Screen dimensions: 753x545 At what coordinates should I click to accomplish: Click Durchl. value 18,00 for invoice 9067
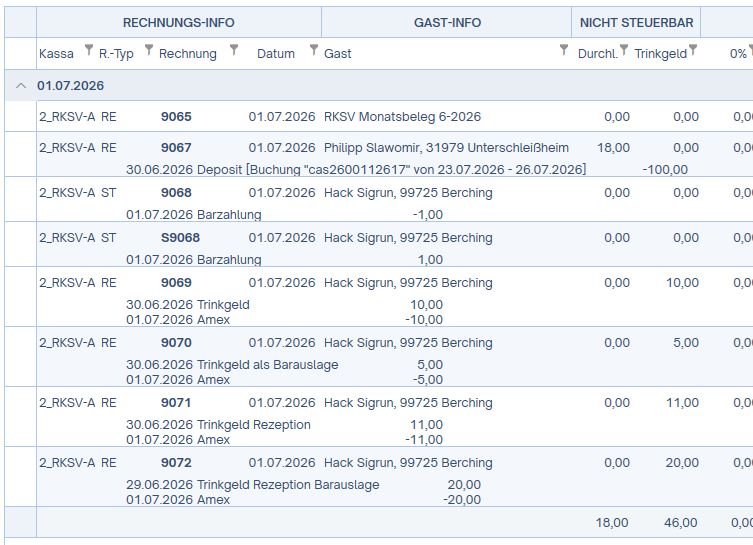pyautogui.click(x=613, y=147)
